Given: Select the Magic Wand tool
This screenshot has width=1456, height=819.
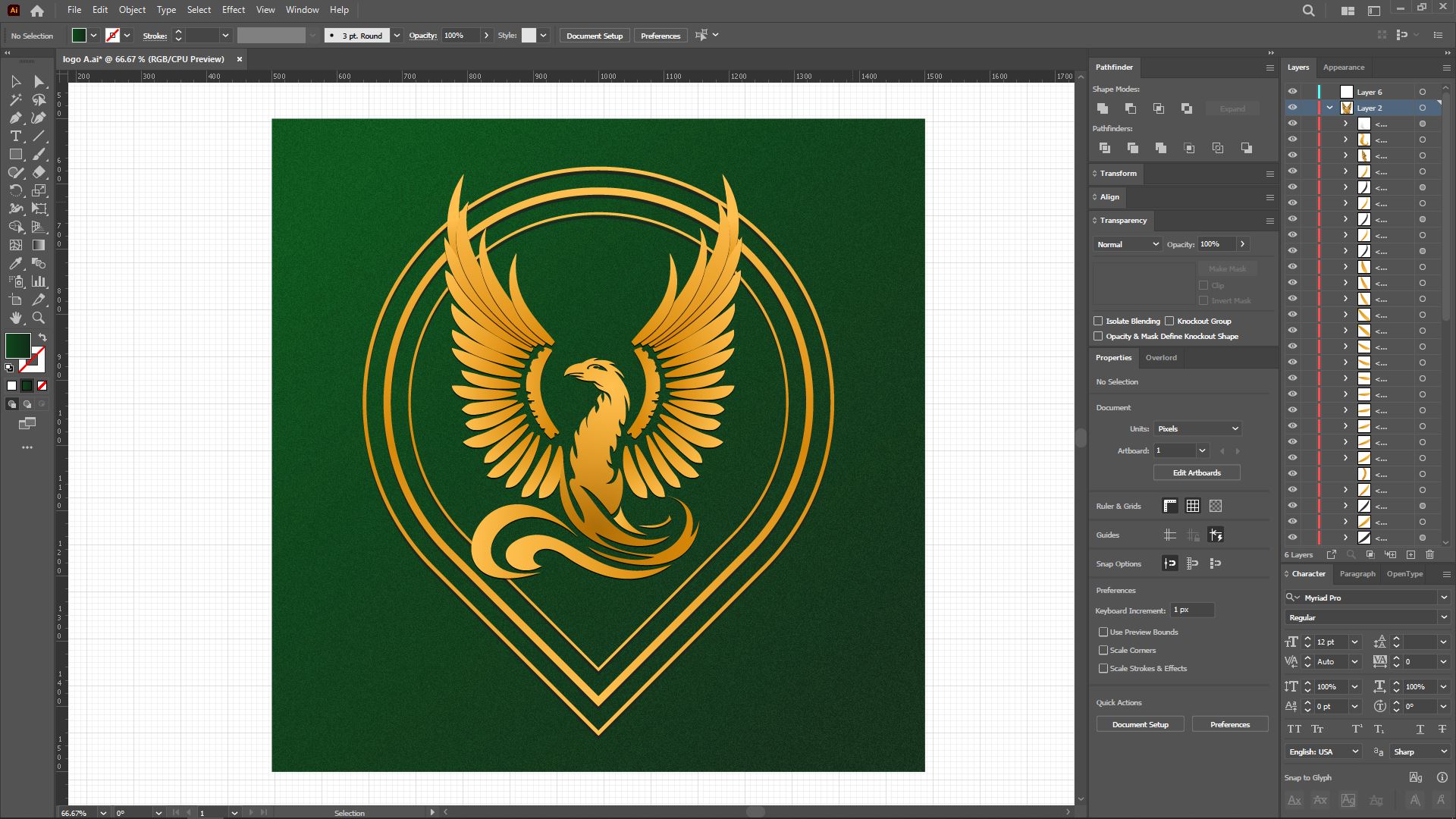Looking at the screenshot, I should pyautogui.click(x=15, y=100).
